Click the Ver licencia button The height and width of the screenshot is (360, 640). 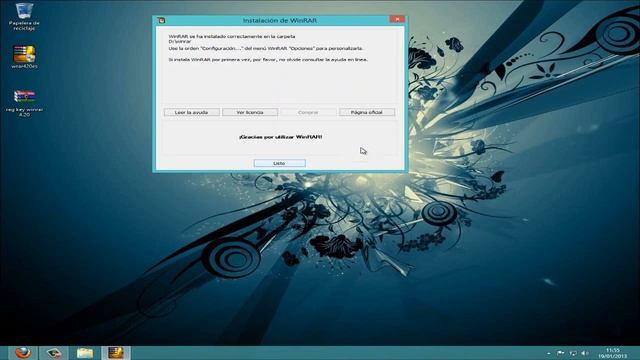(x=250, y=112)
